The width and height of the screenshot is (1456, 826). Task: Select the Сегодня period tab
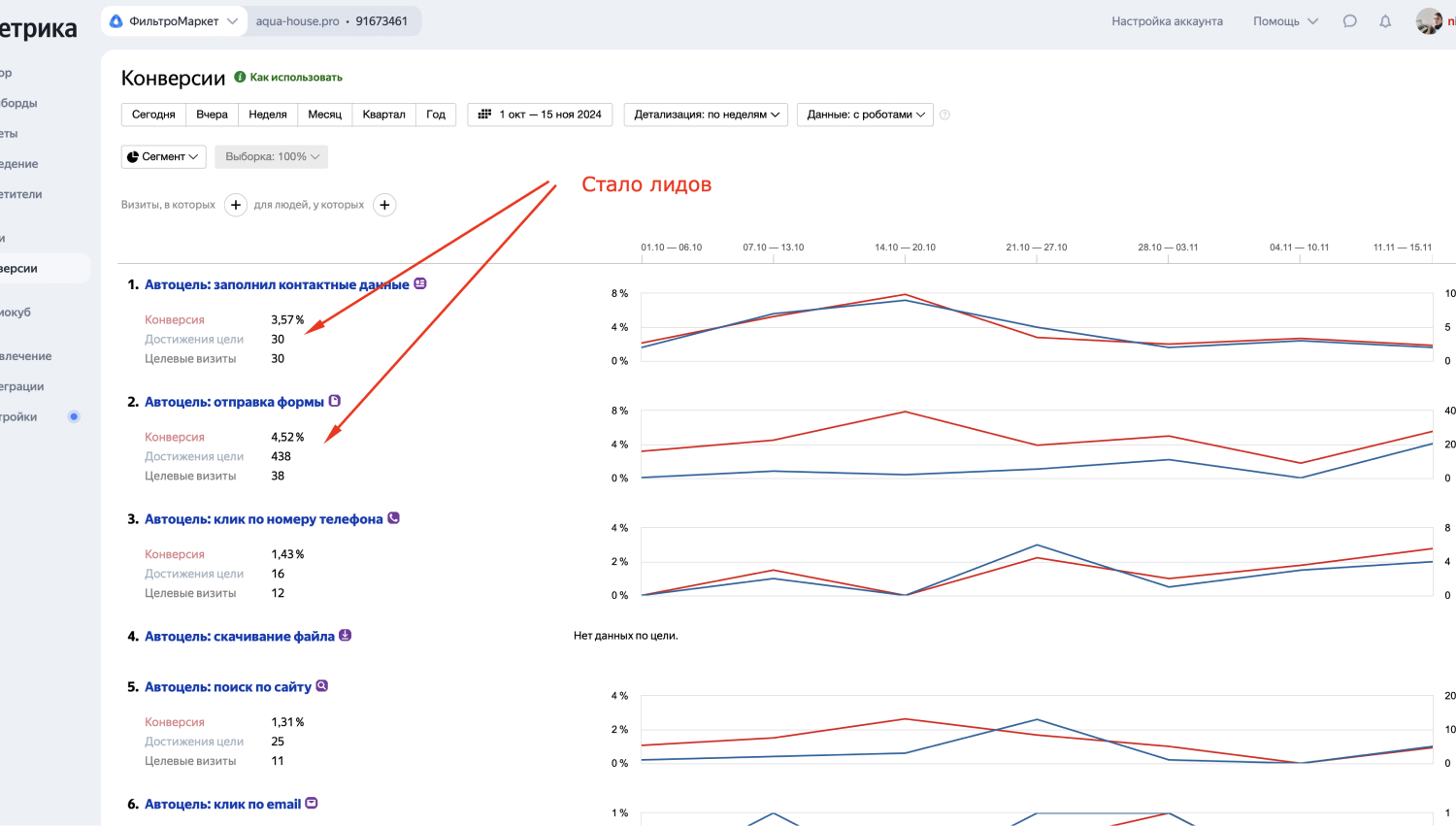[x=153, y=115]
